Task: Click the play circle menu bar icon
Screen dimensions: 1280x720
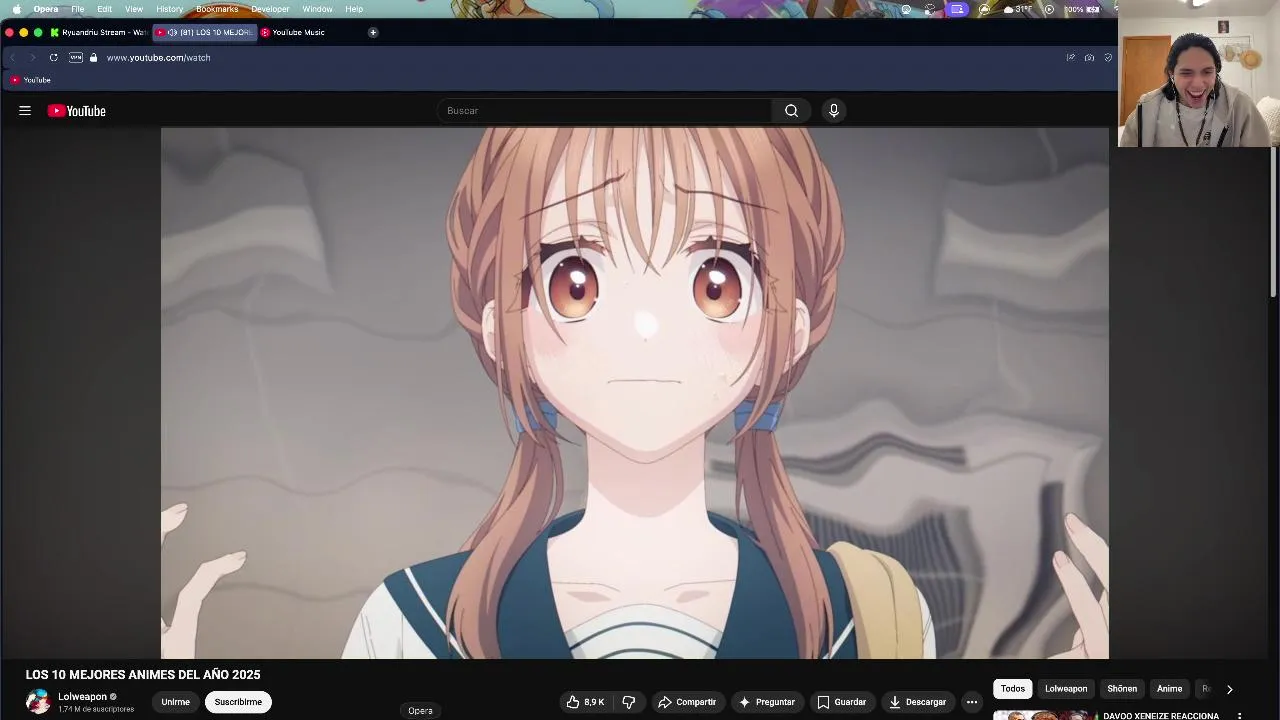Action: pyautogui.click(x=1049, y=9)
